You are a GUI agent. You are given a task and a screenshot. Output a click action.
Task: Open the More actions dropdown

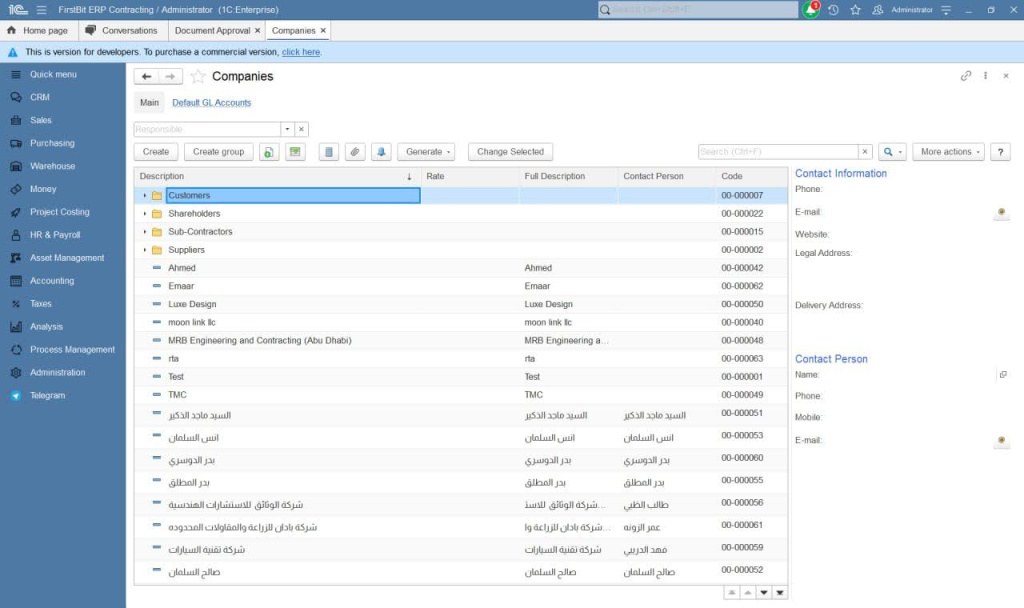[949, 152]
